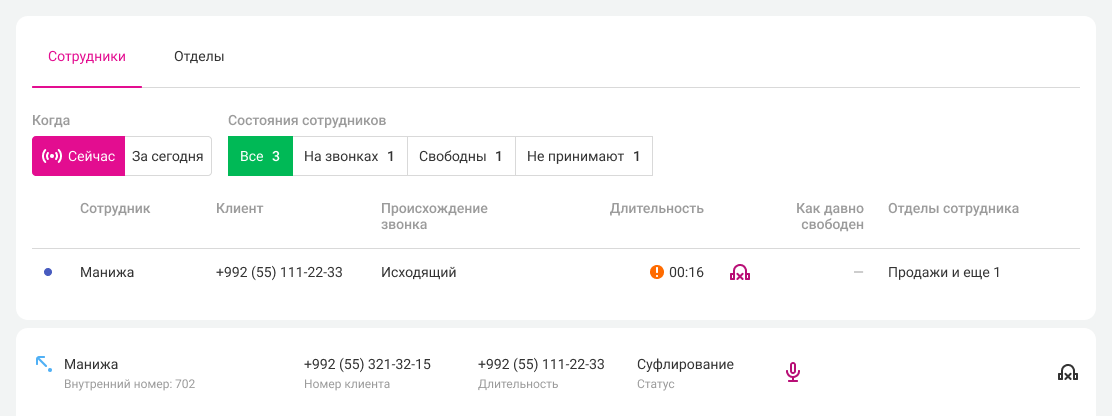Screen dimensions: 1112x416
Task: Click number +992 (55) 321-32-15 in call panel
Action: 367,364
